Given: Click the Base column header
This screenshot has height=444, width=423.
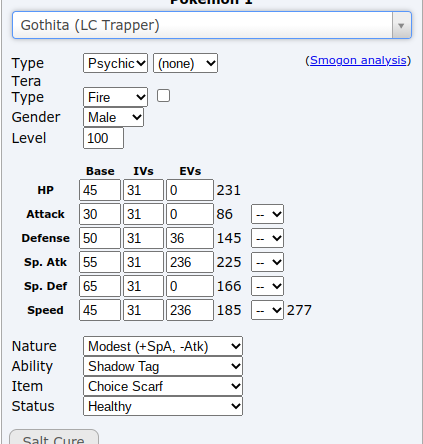Looking at the screenshot, I should tap(100, 171).
